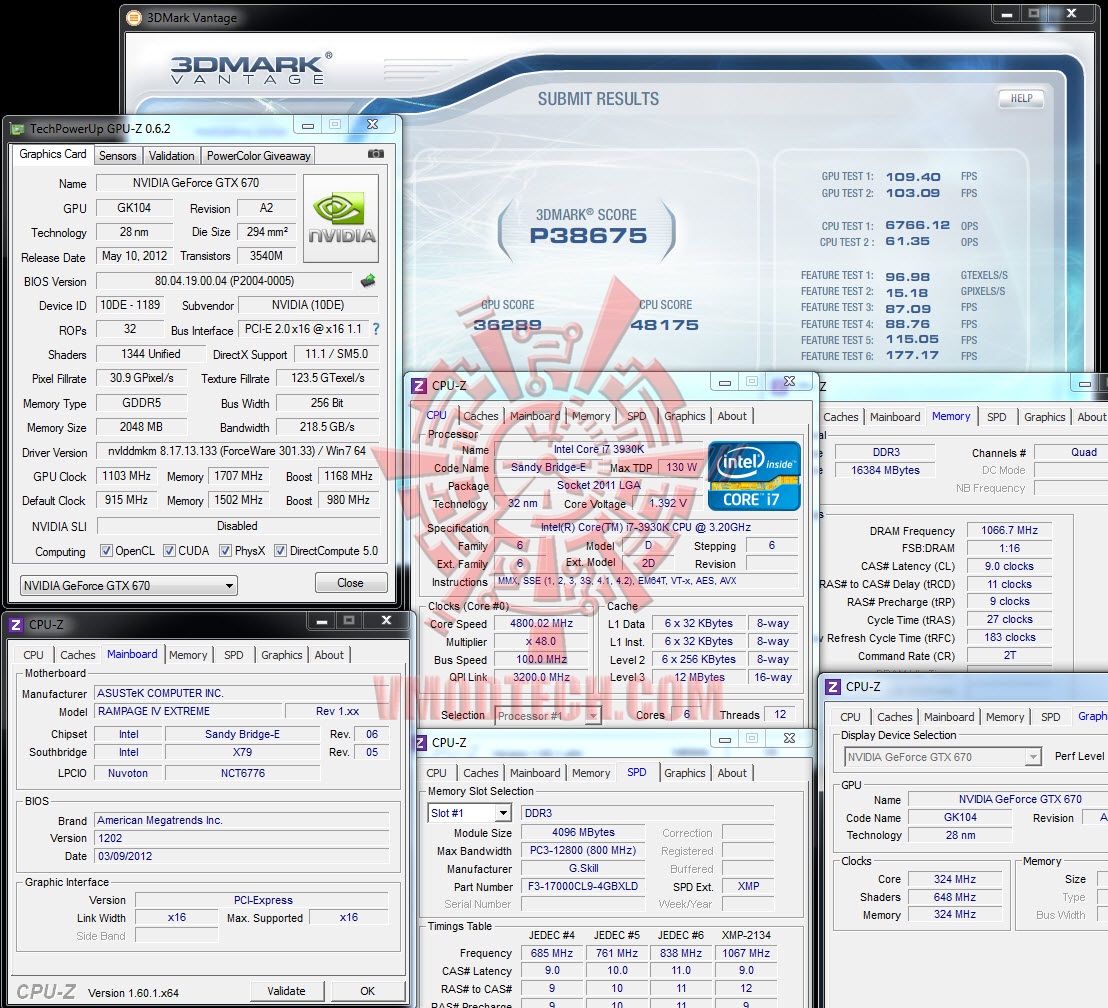This screenshot has height=1008, width=1108.
Task: Click the XMP-2134 timings column header
Action: pyautogui.click(x=746, y=935)
